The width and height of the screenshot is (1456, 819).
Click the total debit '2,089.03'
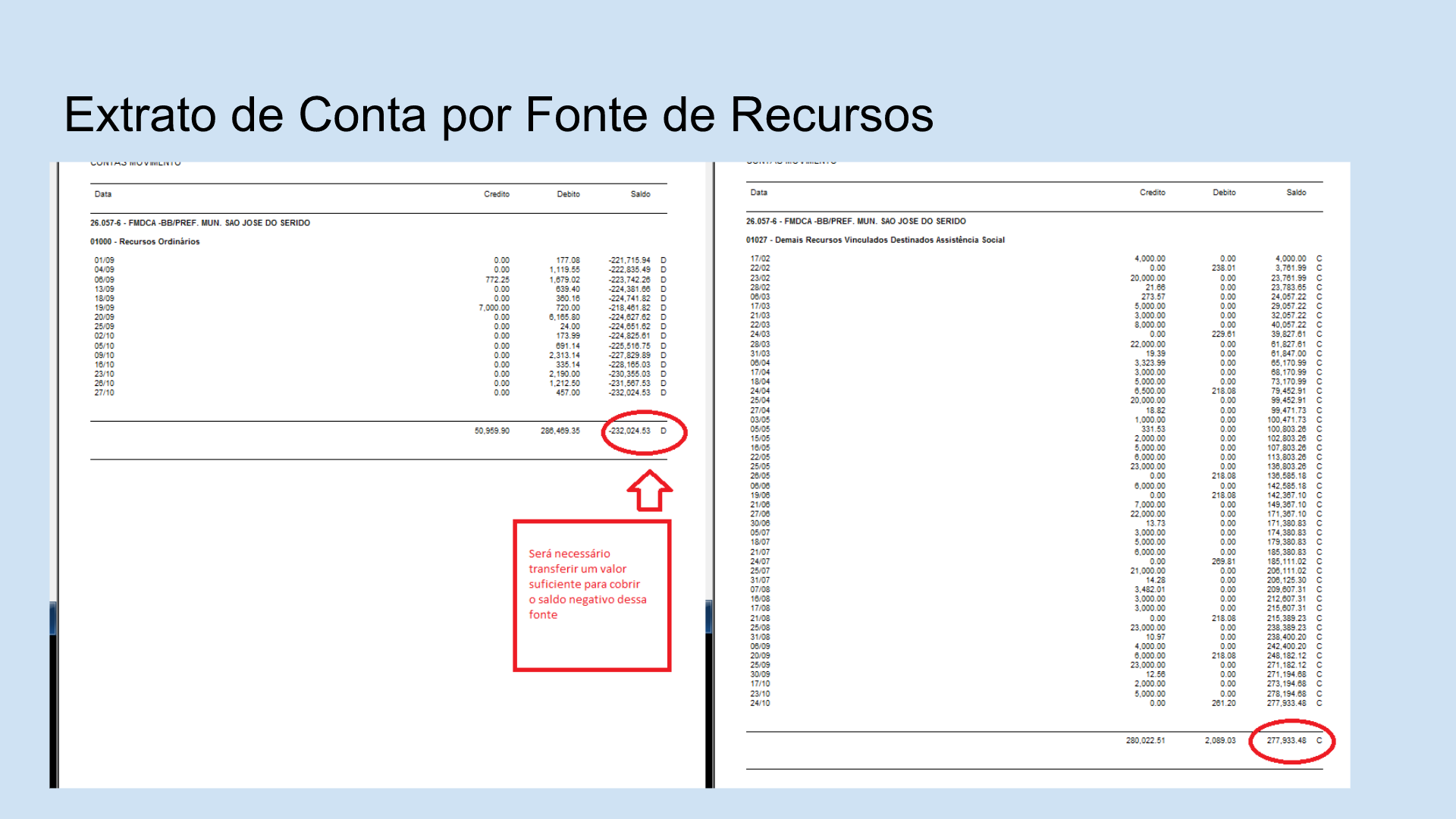click(x=1220, y=741)
